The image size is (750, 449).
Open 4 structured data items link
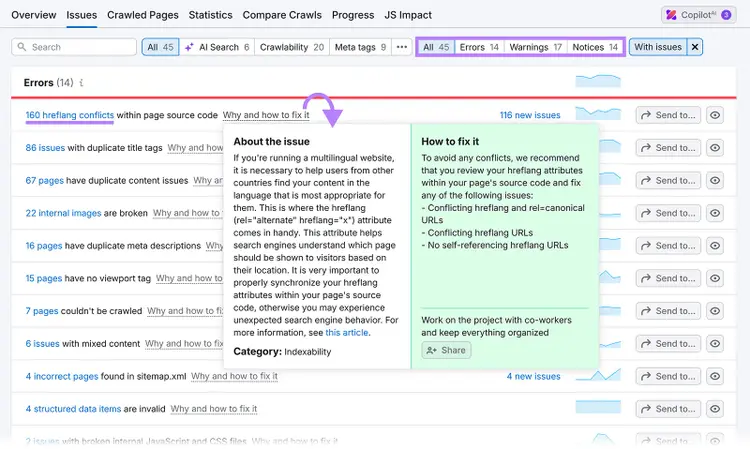tap(73, 409)
